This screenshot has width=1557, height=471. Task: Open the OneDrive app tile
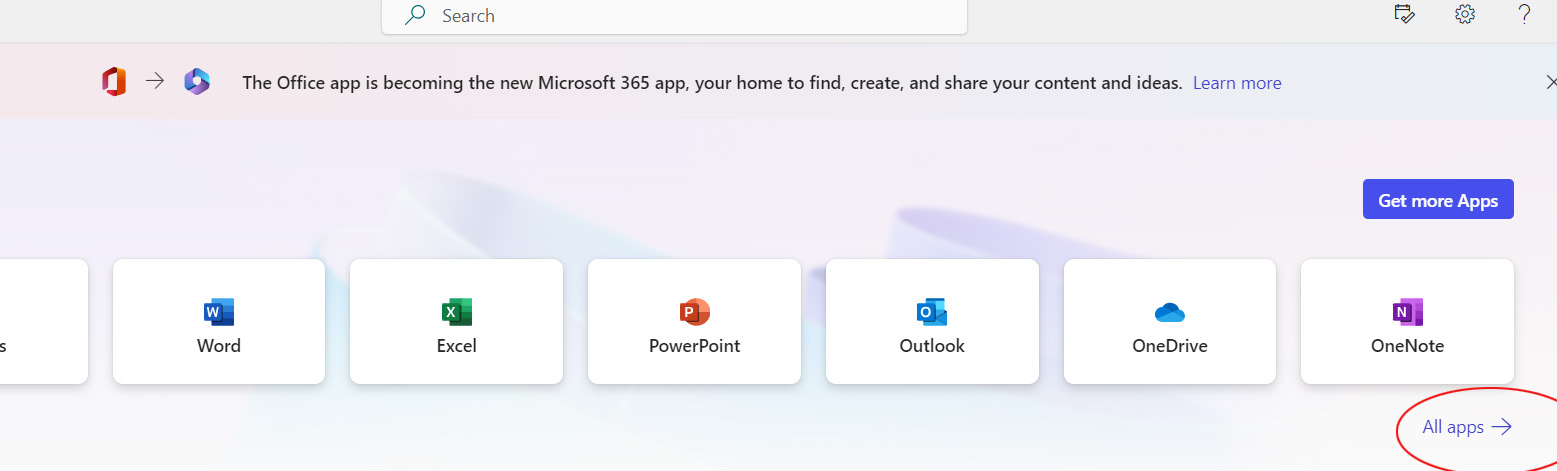1169,321
